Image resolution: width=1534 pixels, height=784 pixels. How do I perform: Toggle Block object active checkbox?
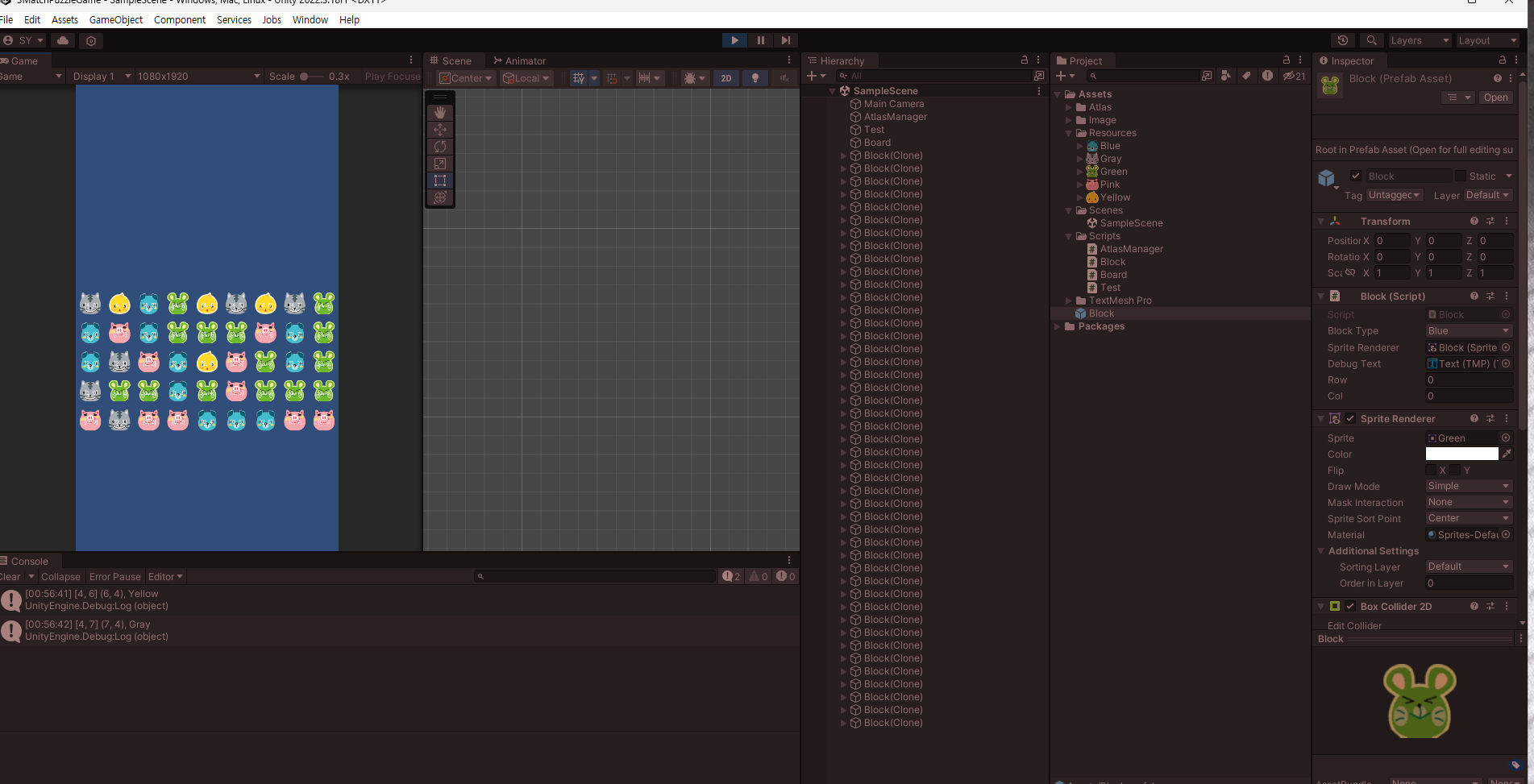(1356, 176)
